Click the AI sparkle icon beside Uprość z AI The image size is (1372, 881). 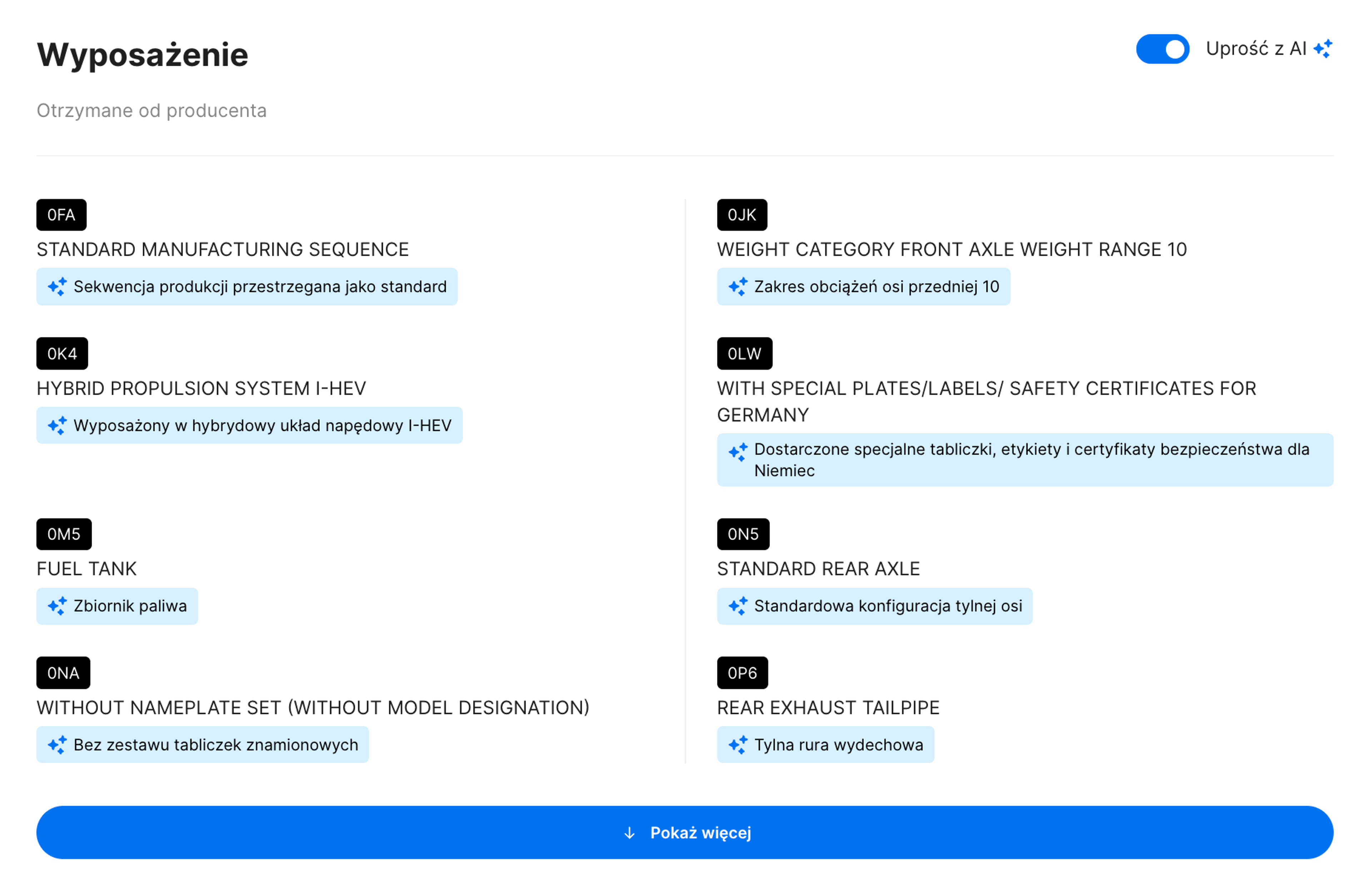tap(1323, 49)
